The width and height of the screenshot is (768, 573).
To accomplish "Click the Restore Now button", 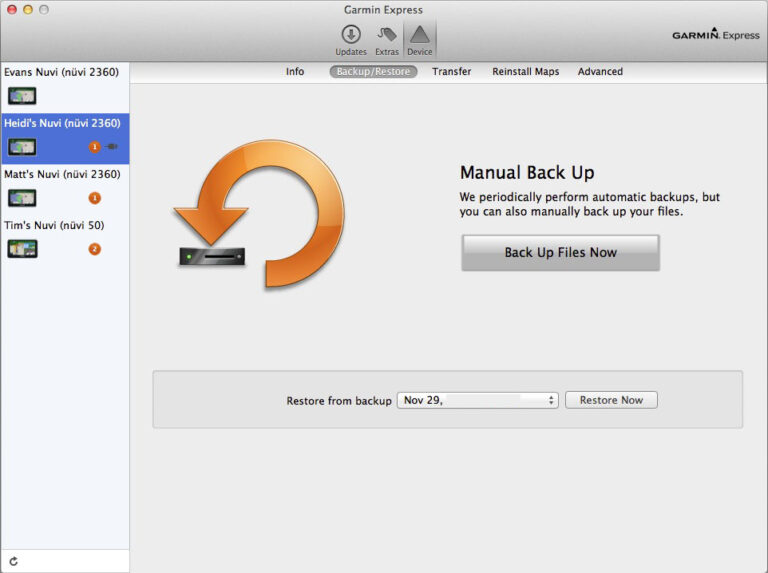I will point(611,400).
